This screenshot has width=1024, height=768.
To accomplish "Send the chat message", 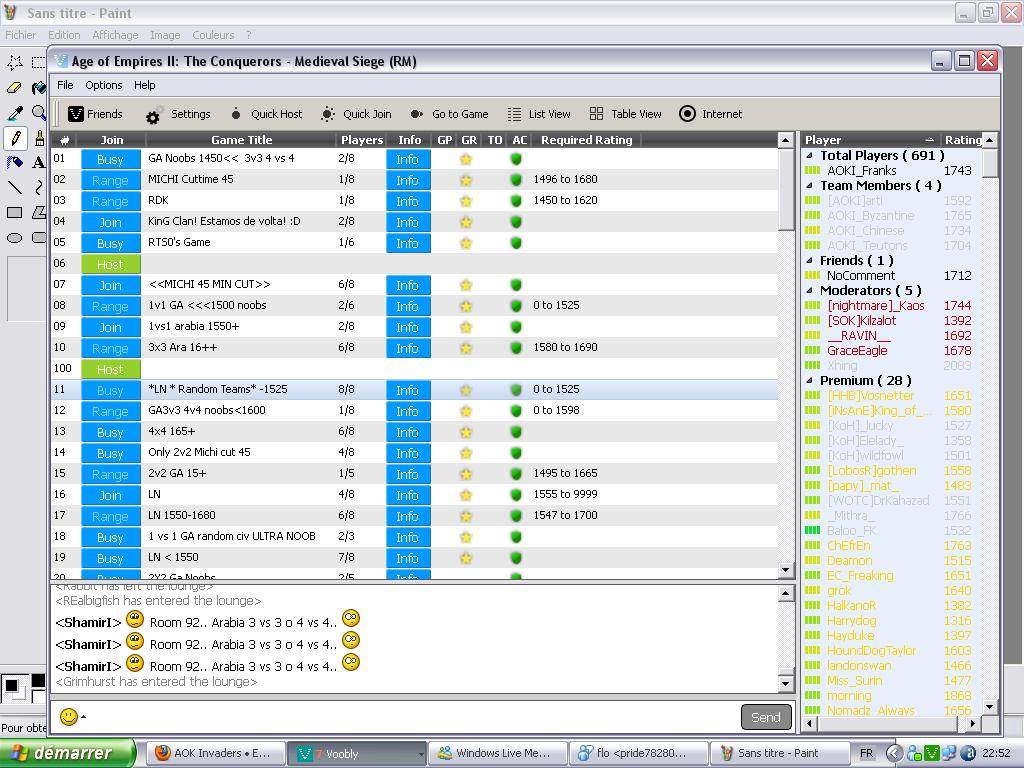I will click(765, 717).
